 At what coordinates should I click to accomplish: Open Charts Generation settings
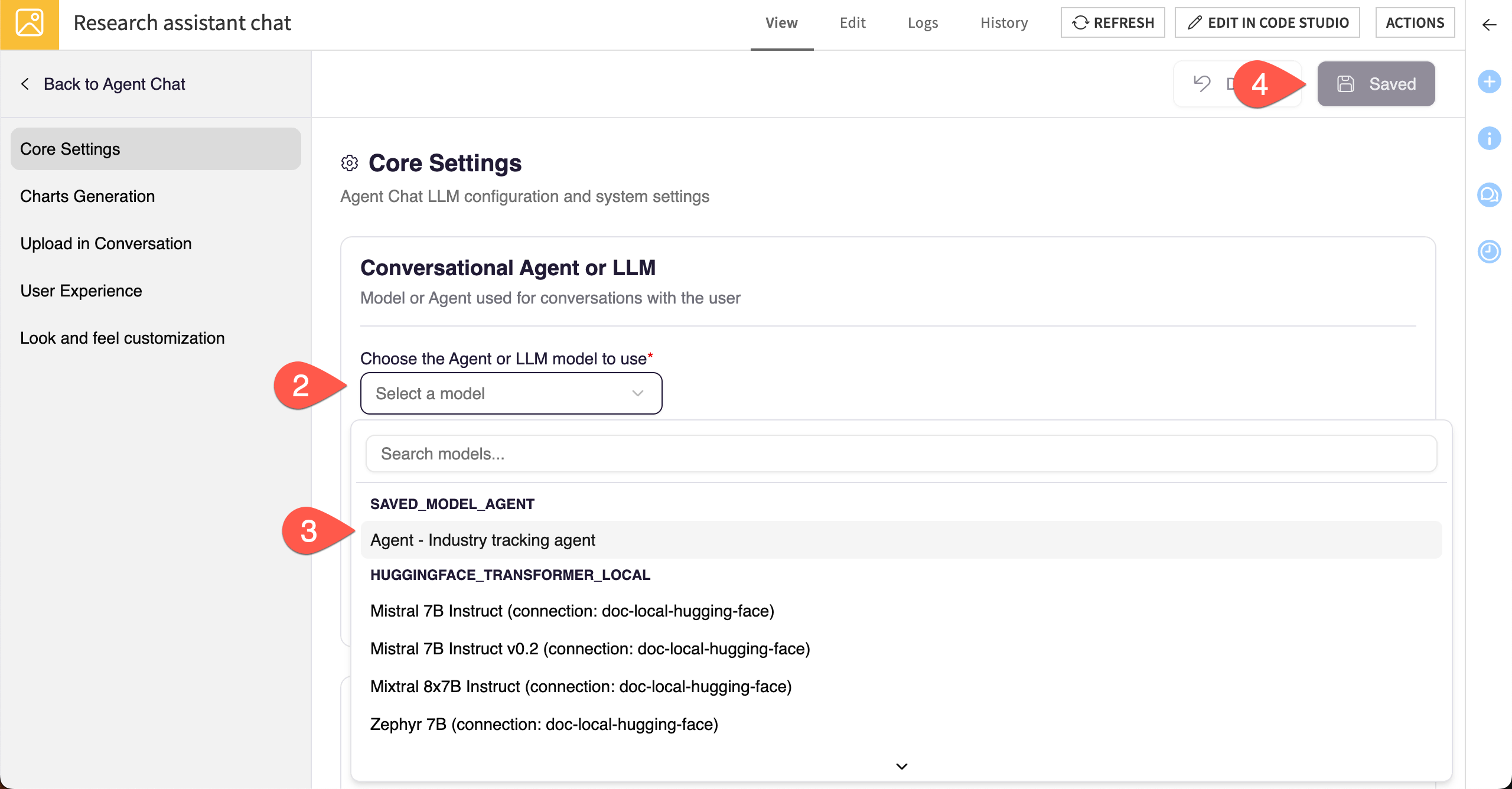pyautogui.click(x=156, y=196)
